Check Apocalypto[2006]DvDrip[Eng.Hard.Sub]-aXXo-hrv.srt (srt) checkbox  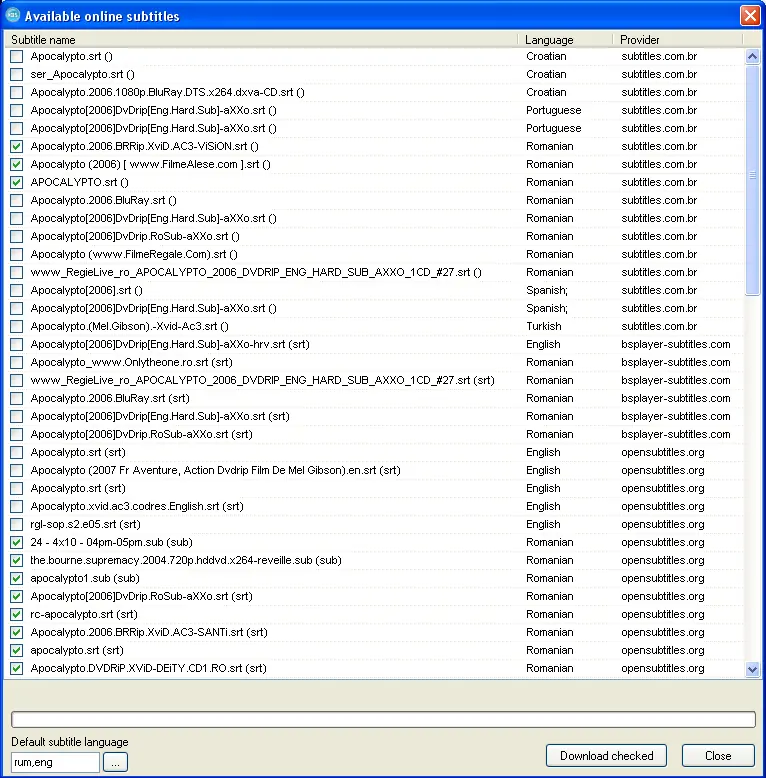pyautogui.click(x=16, y=344)
